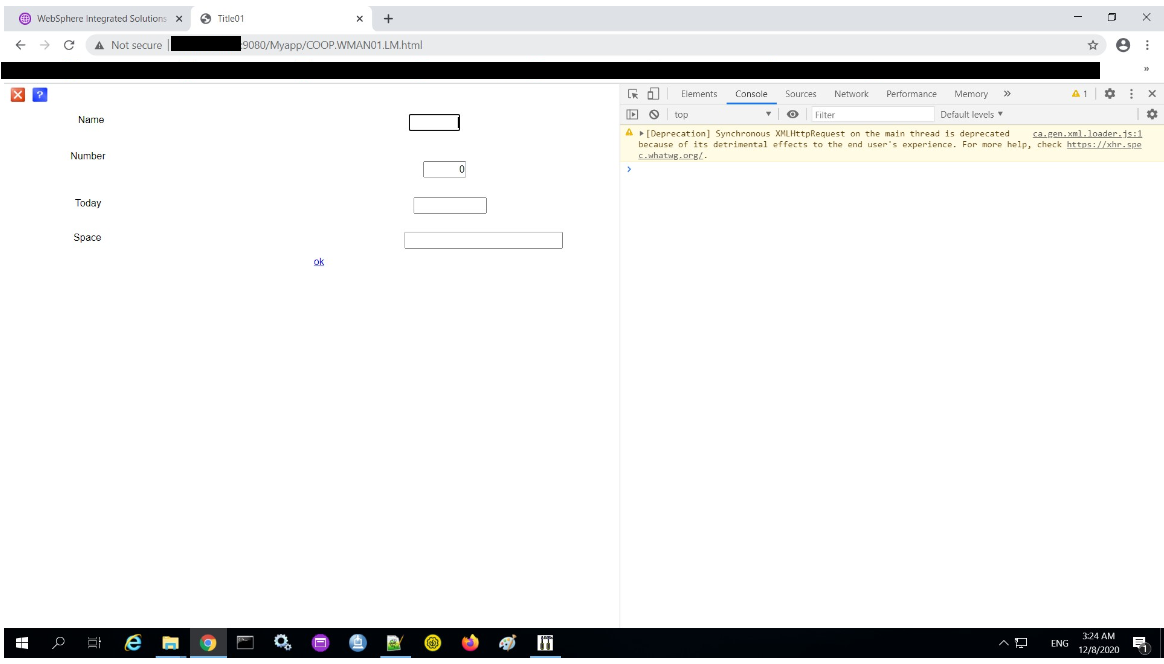The width and height of the screenshot is (1164, 664).
Task: Show the console sidebar panel
Action: click(633, 115)
